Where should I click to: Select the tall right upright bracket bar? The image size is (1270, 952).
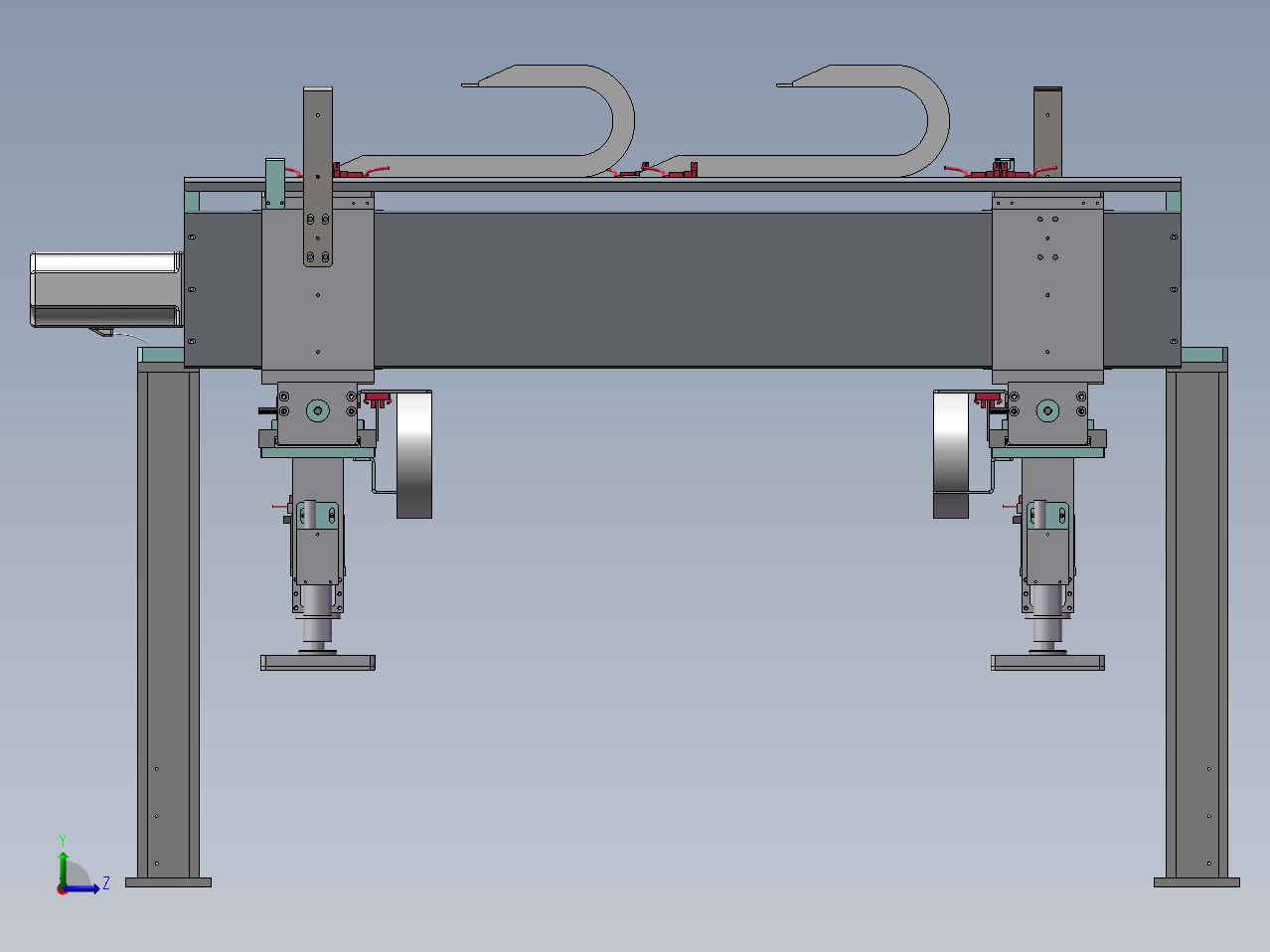pyautogui.click(x=1048, y=132)
